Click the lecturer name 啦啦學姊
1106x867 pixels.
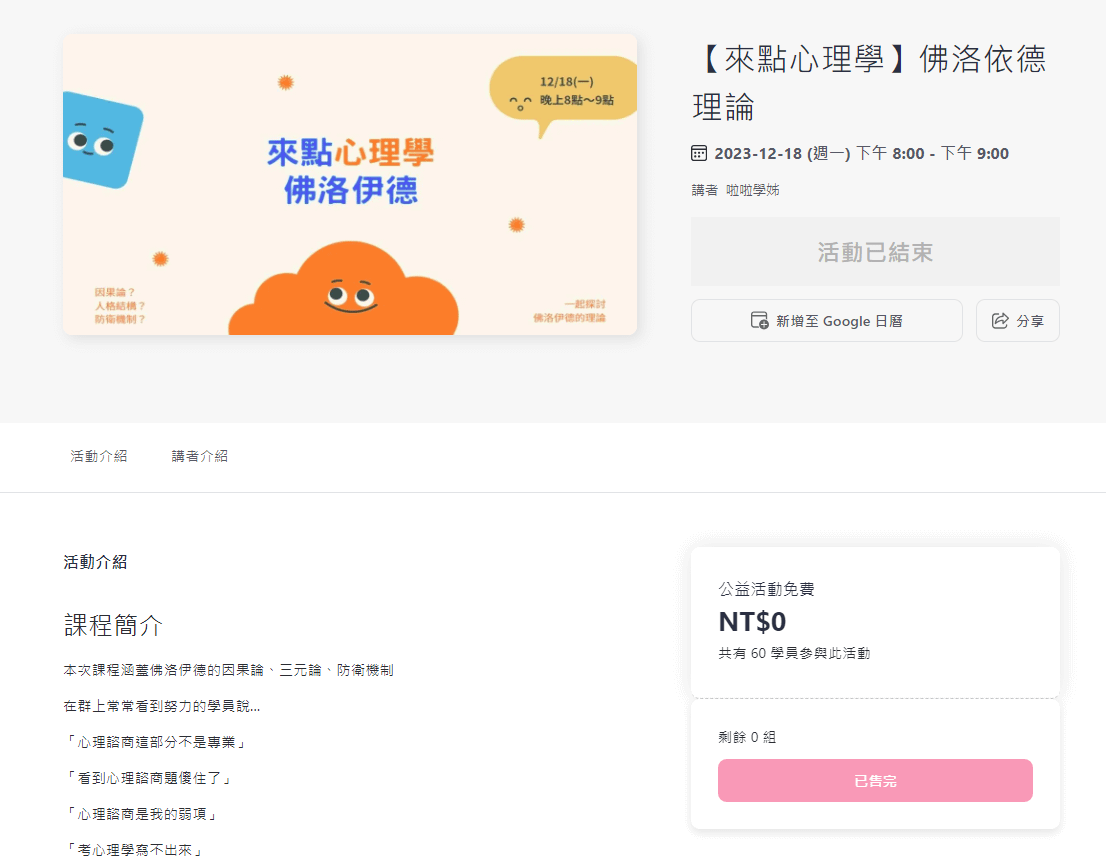(x=752, y=190)
